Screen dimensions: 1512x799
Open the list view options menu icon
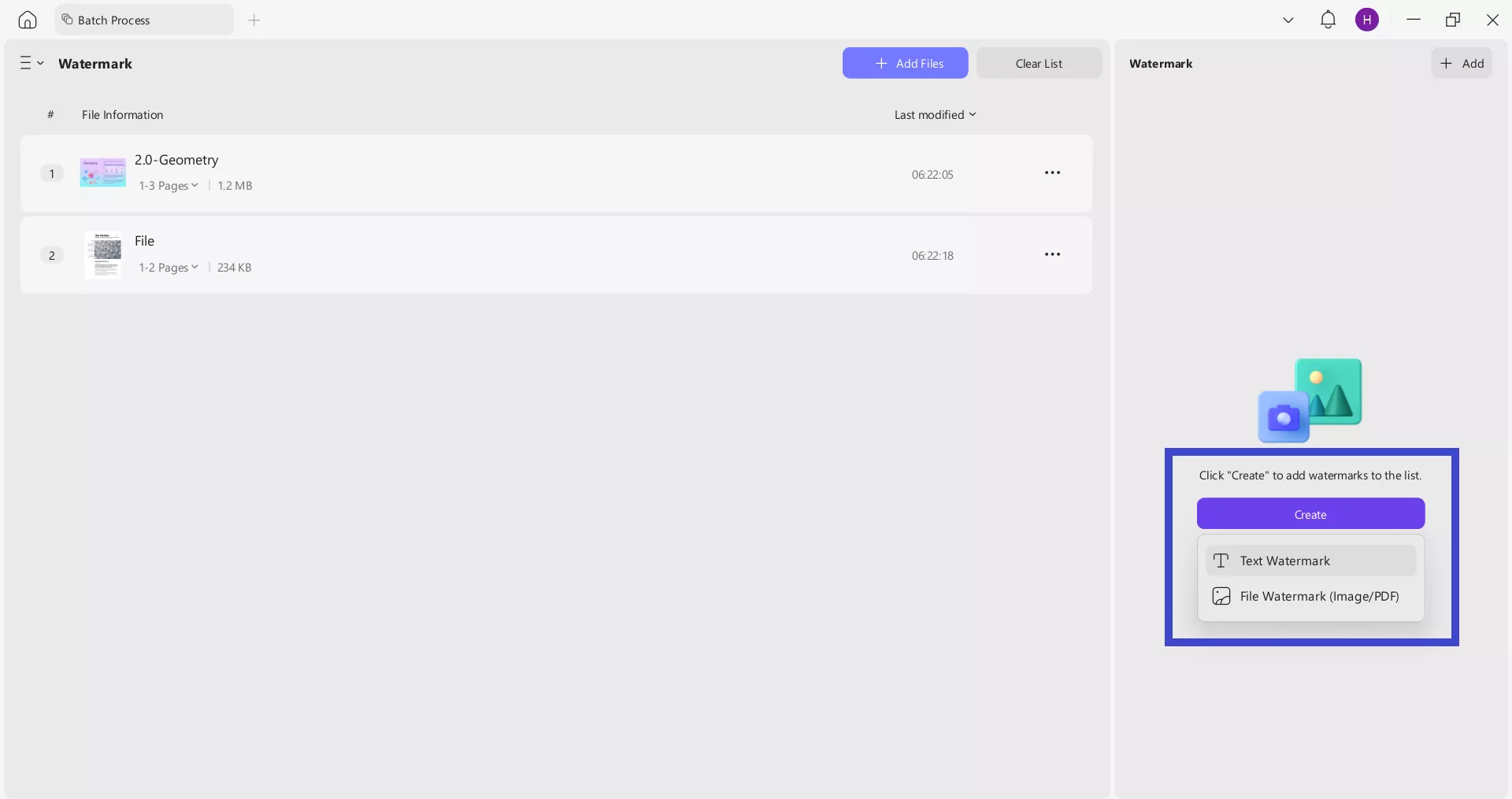coord(31,63)
